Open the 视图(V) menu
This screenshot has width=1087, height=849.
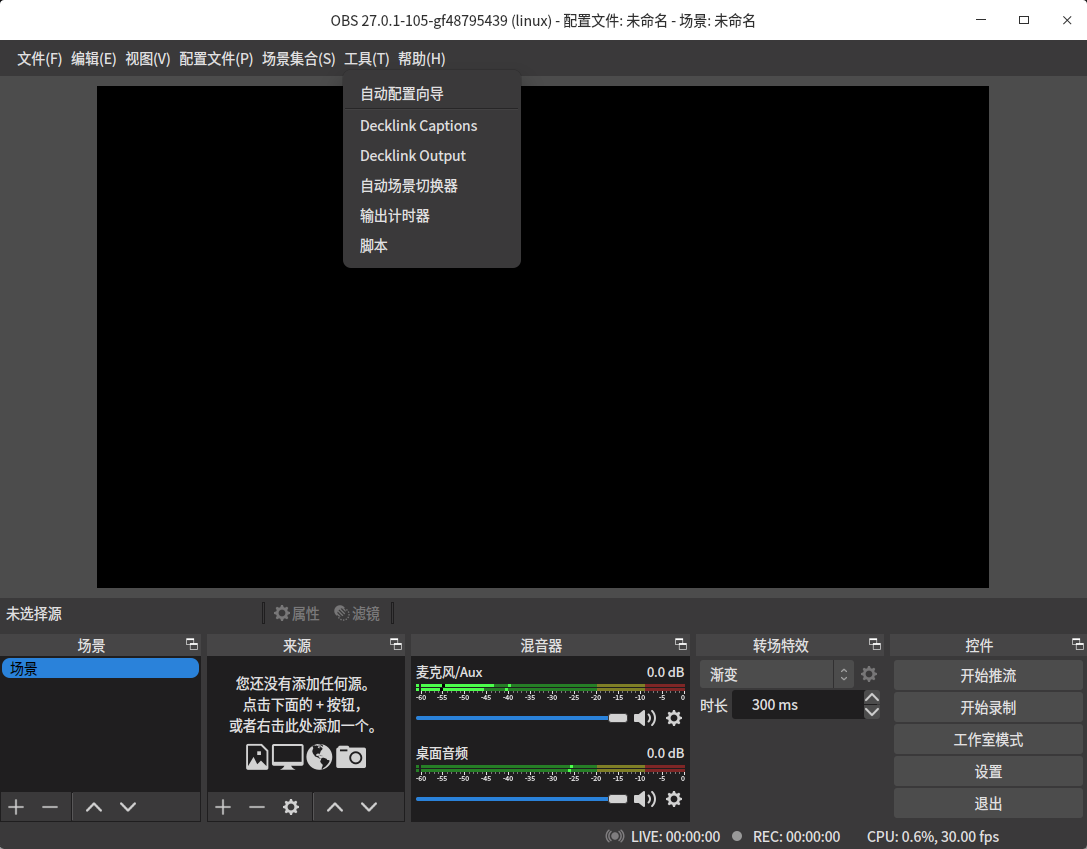[148, 59]
